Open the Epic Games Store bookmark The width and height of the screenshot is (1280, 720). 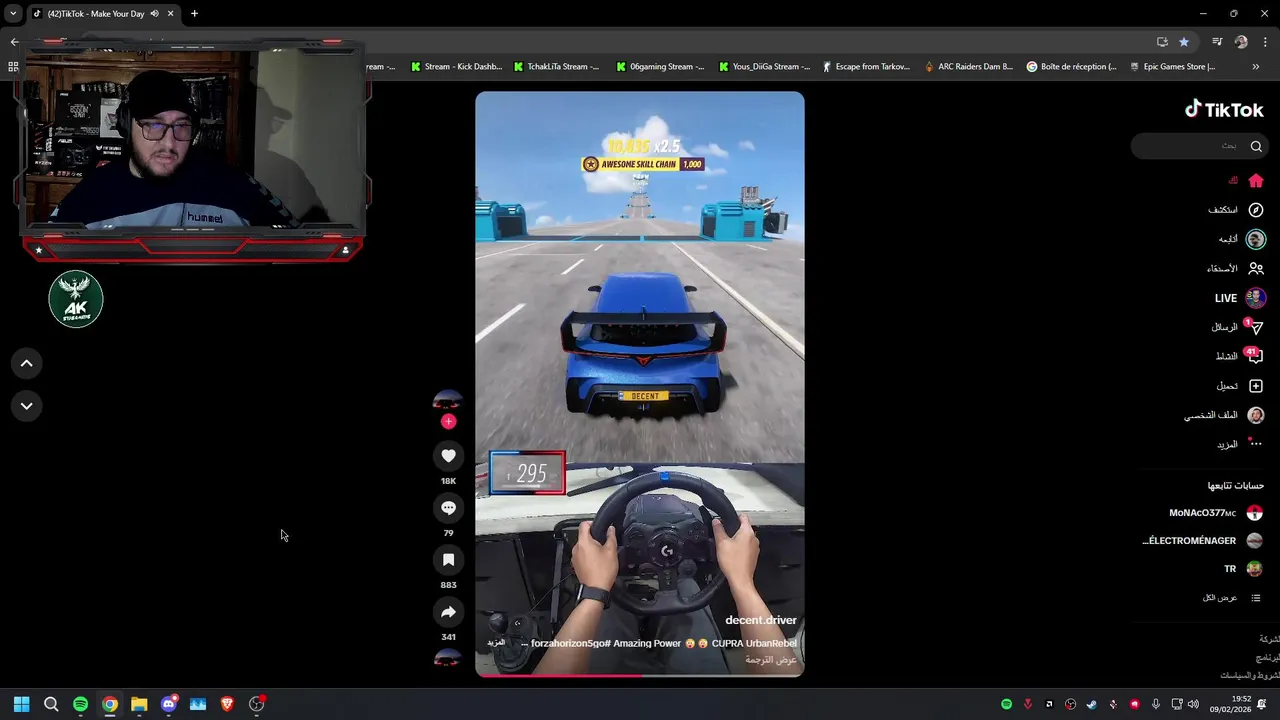(1173, 67)
